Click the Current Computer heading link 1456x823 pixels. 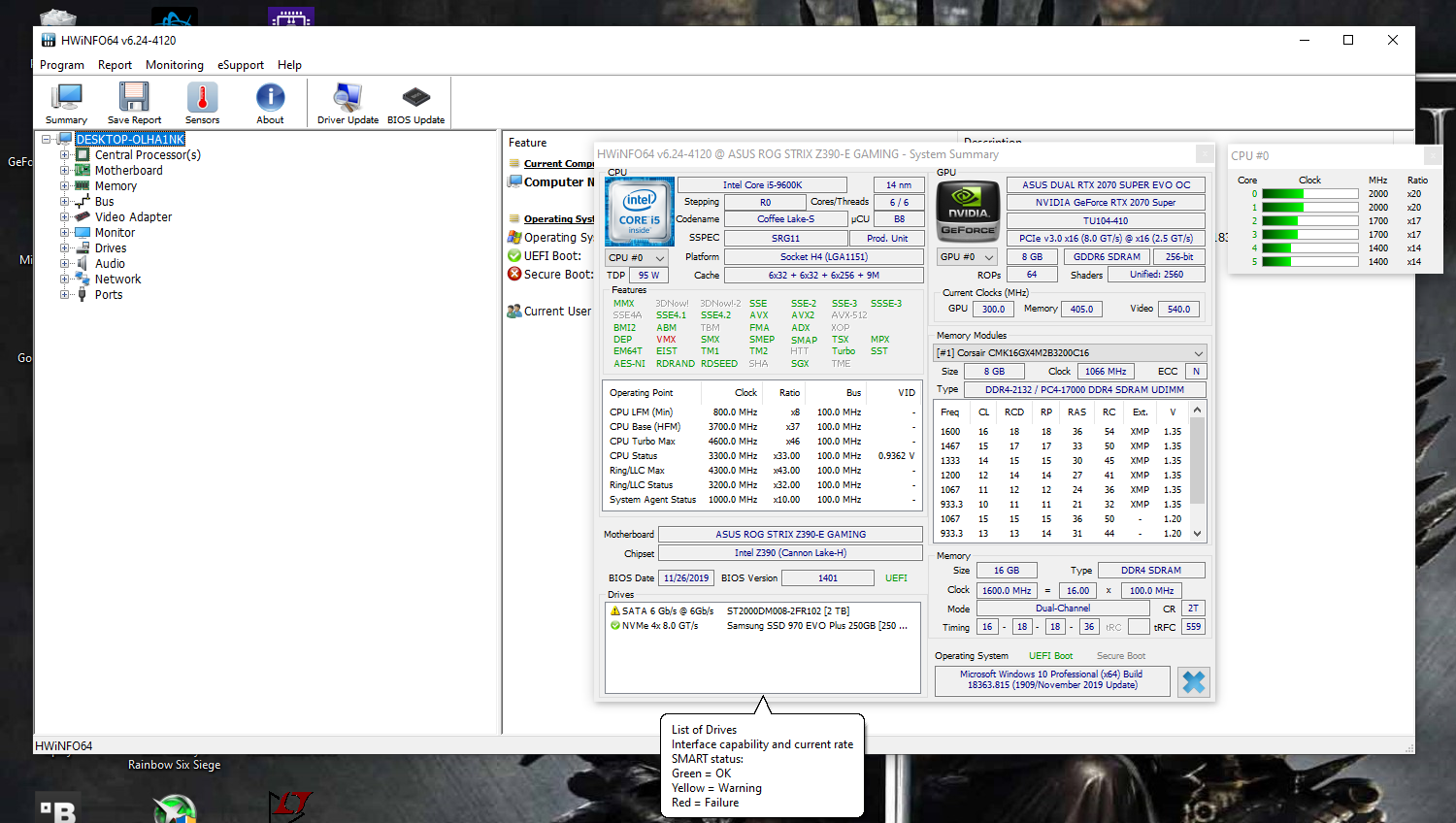559,164
